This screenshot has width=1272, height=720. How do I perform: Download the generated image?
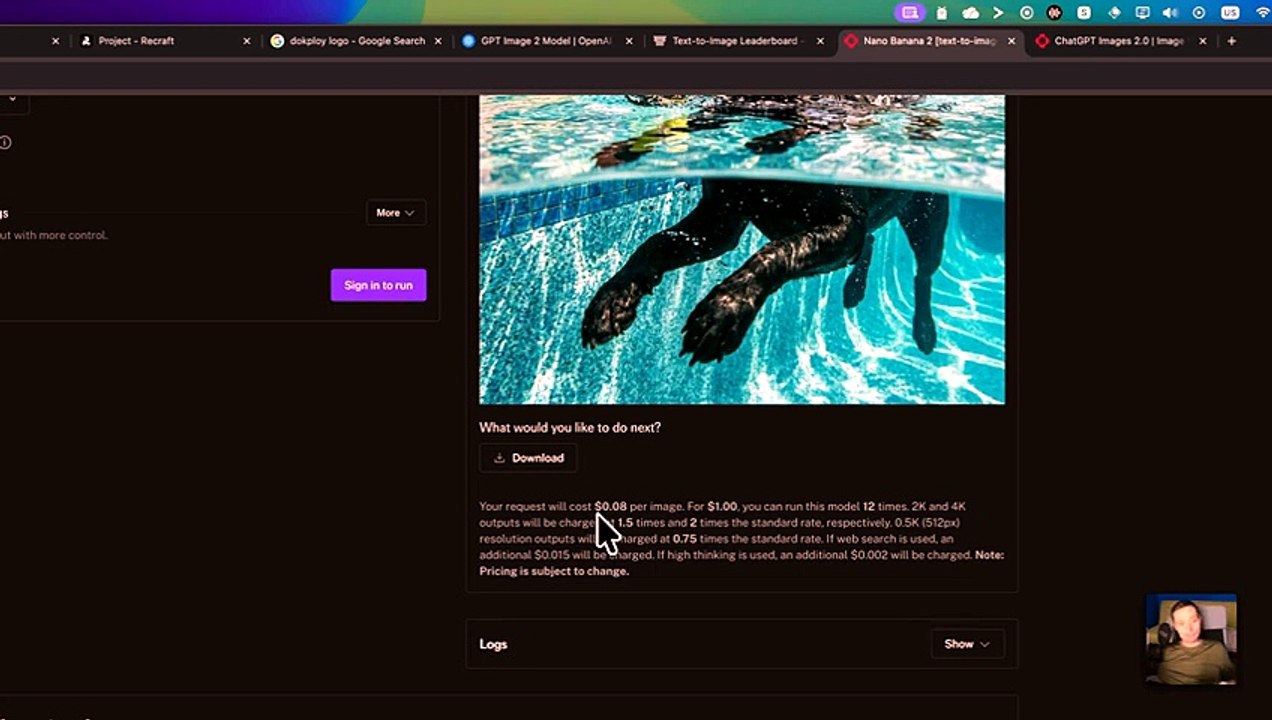(528, 458)
